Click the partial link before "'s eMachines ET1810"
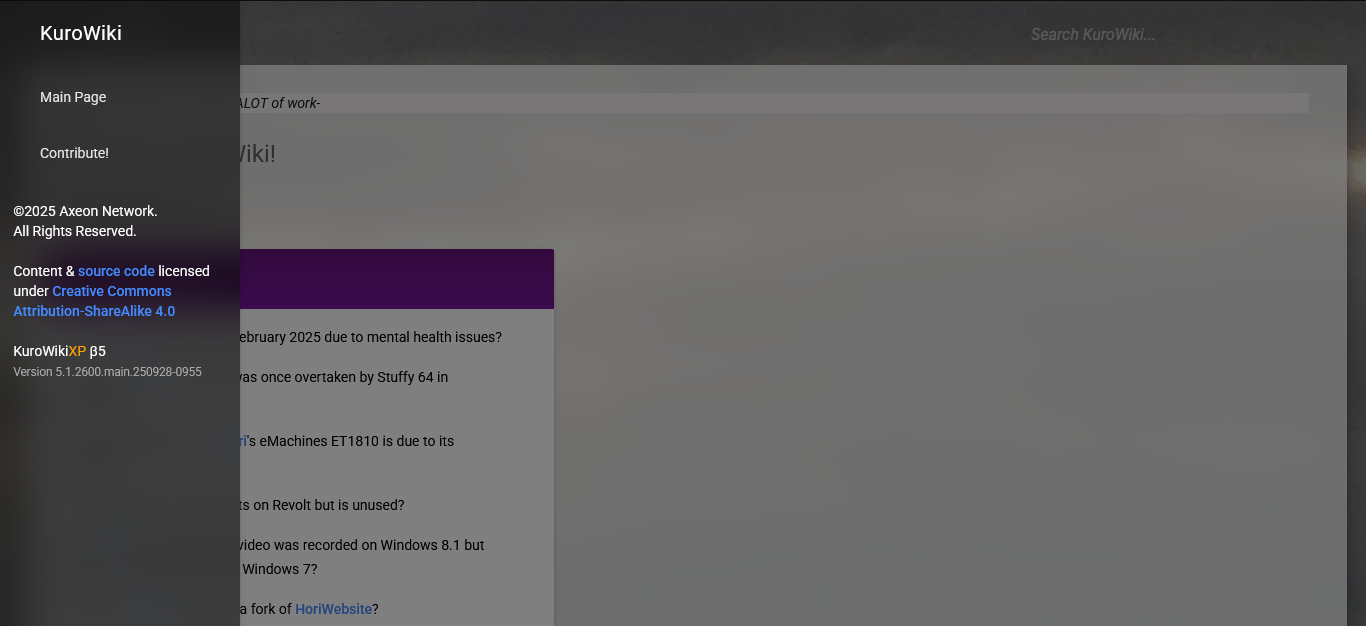1366x626 pixels. click(243, 441)
